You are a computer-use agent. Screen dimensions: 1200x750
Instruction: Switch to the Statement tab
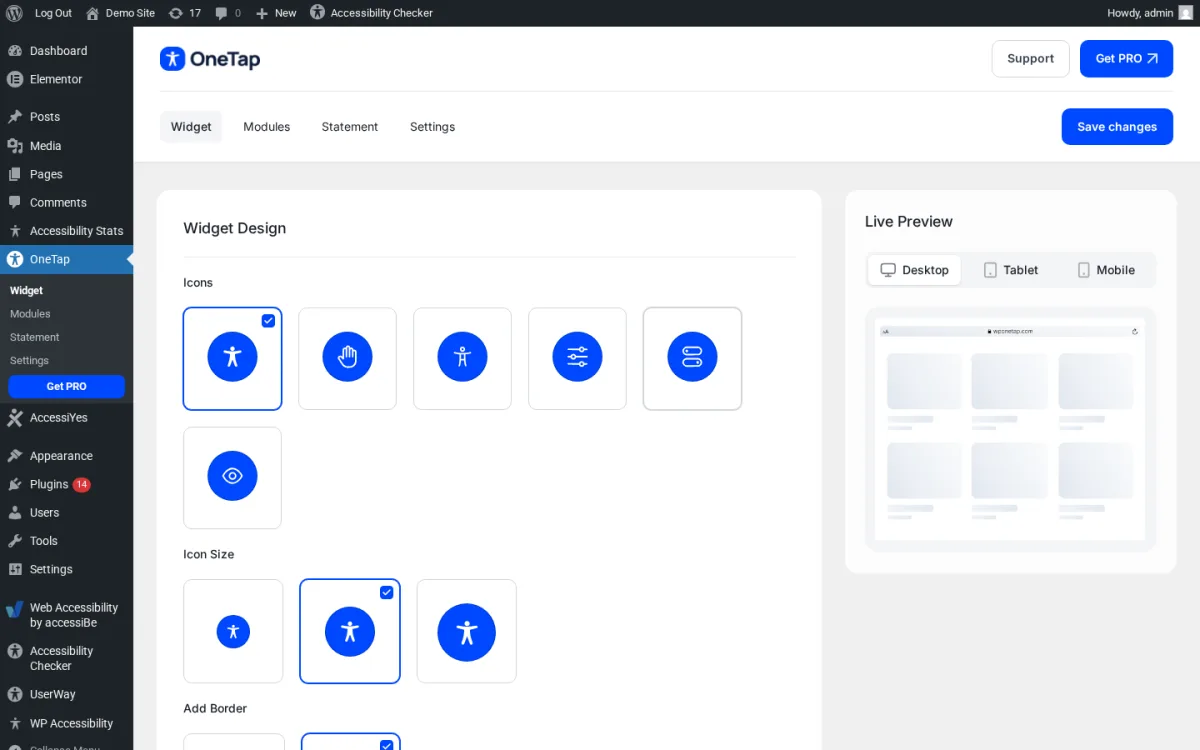click(x=350, y=127)
